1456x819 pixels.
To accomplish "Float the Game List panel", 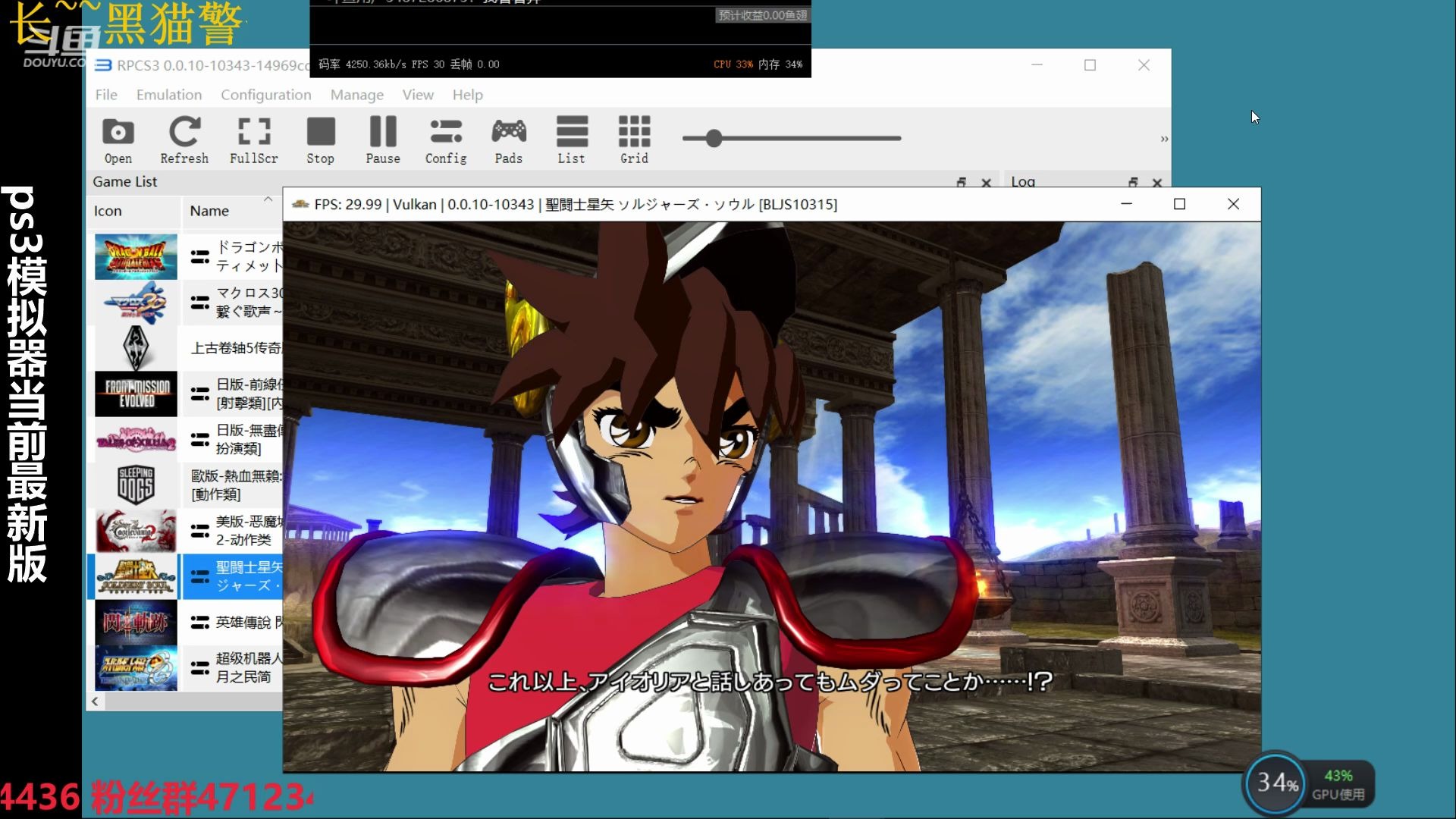I will pyautogui.click(x=962, y=182).
